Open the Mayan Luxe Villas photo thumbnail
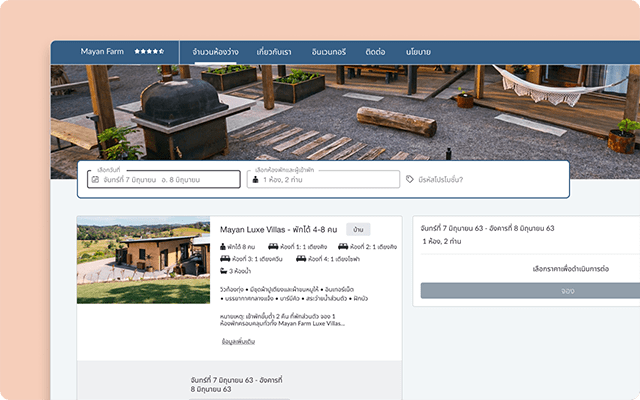640x400 pixels. (x=143, y=261)
